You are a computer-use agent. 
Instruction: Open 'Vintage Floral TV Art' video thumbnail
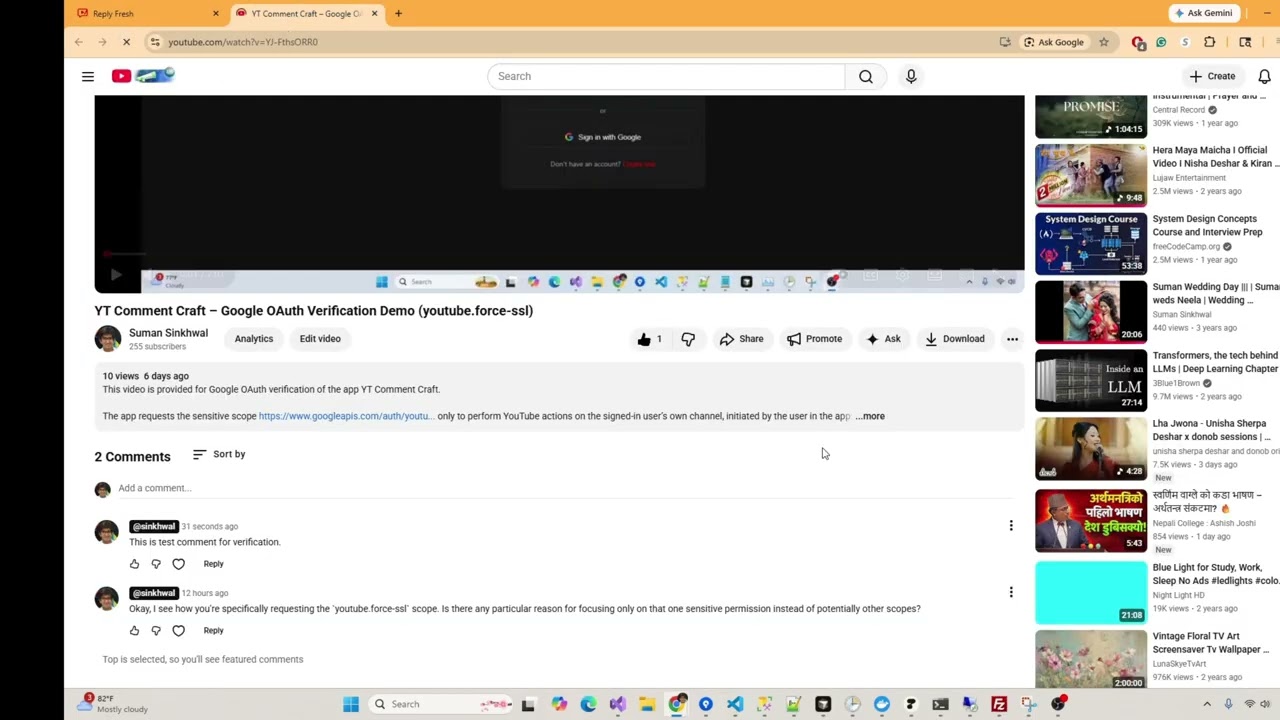point(1091,659)
